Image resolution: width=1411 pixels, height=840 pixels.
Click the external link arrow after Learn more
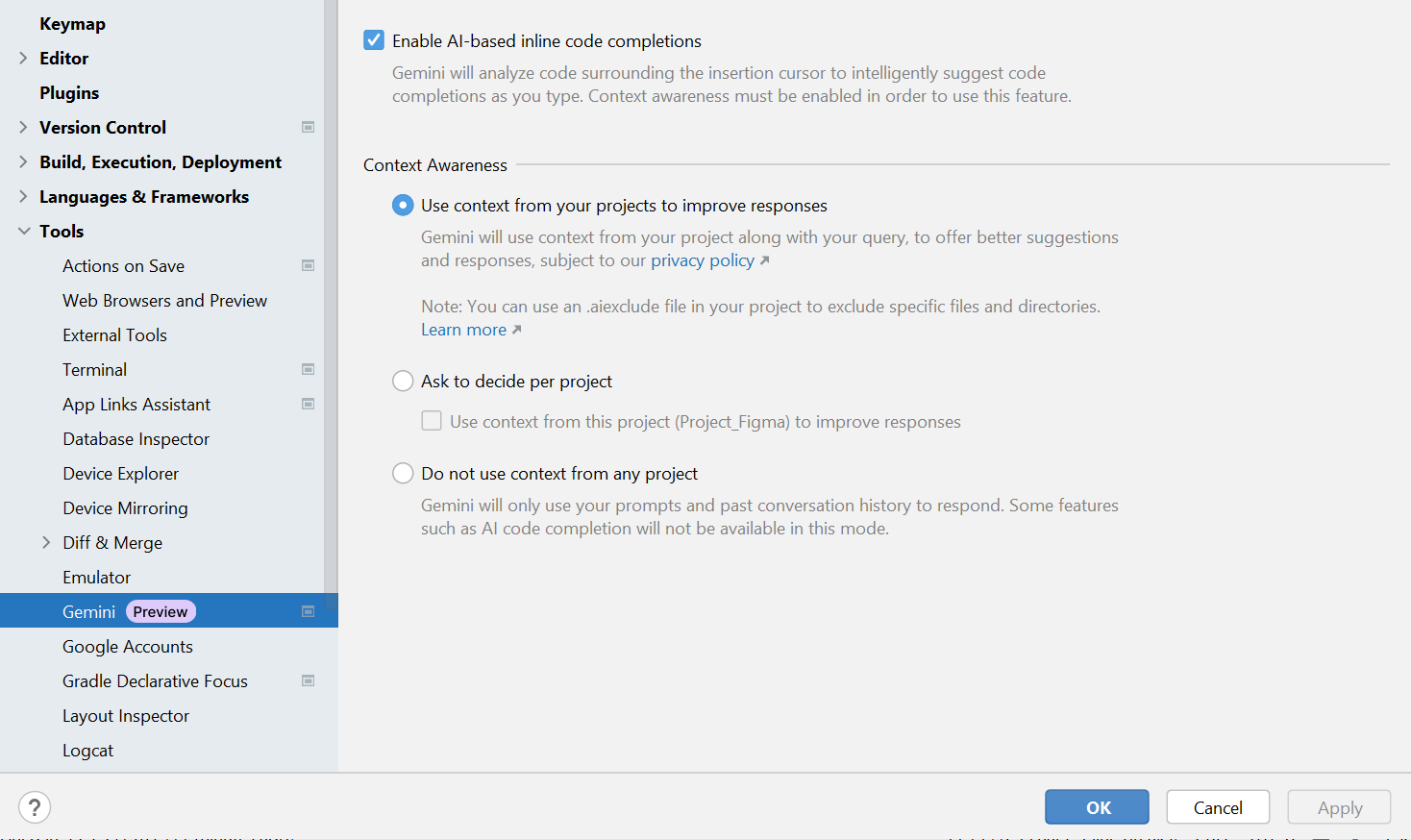click(x=516, y=328)
